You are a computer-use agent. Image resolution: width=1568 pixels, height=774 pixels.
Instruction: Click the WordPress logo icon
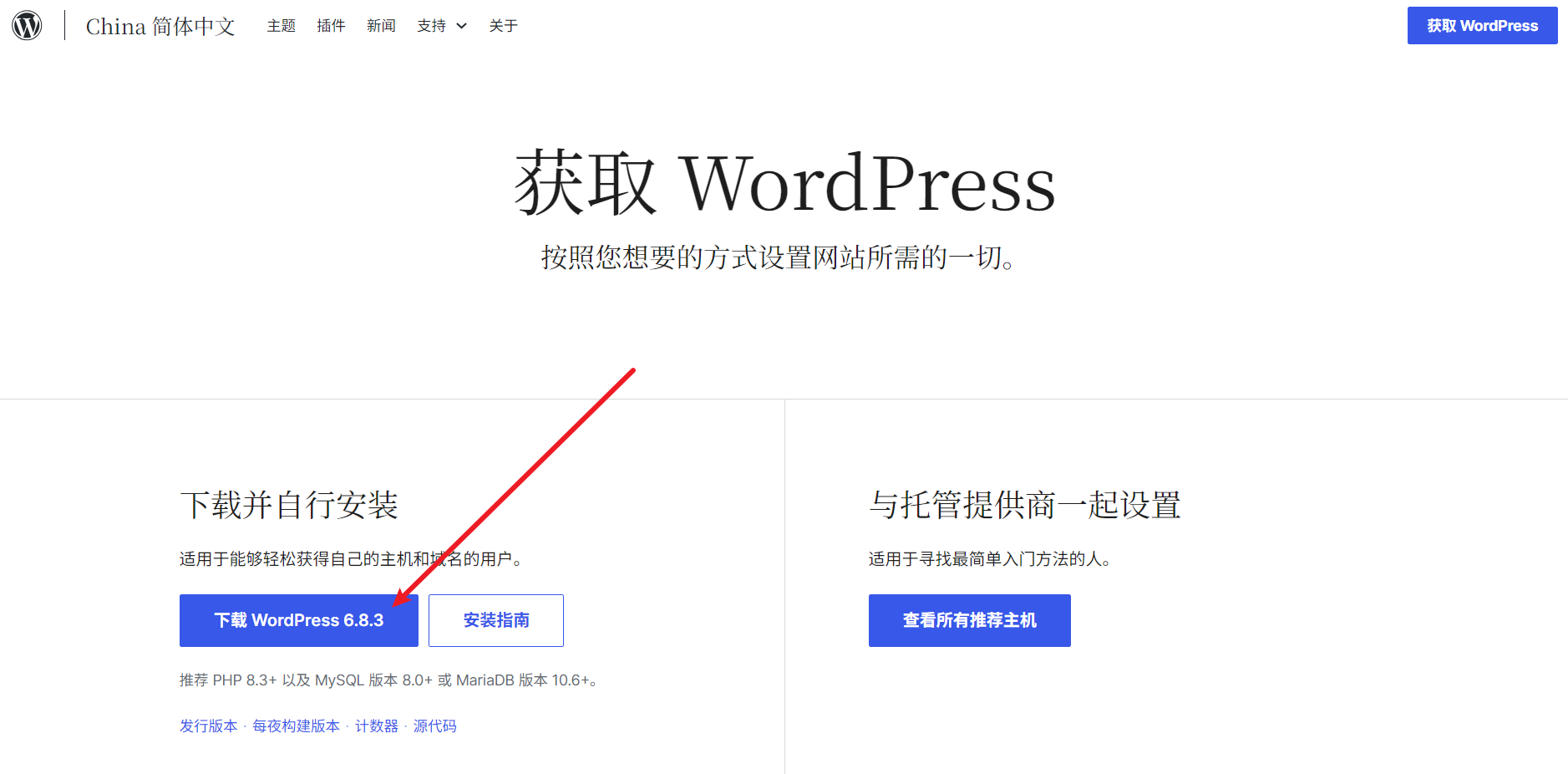tap(27, 26)
